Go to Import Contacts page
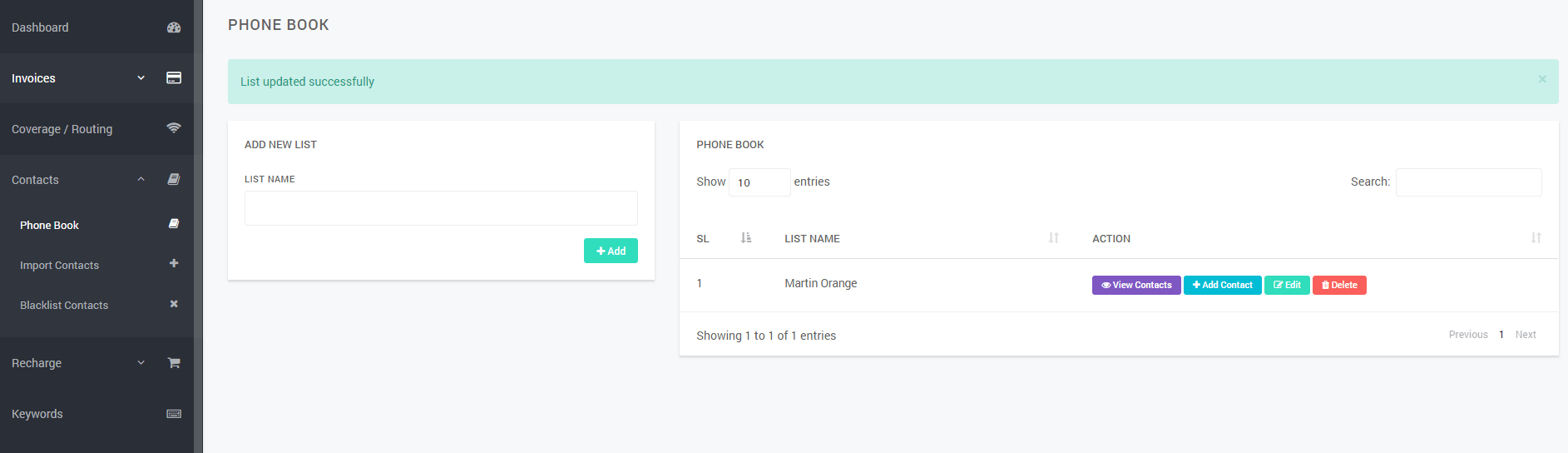This screenshot has width=1568, height=453. 59,265
